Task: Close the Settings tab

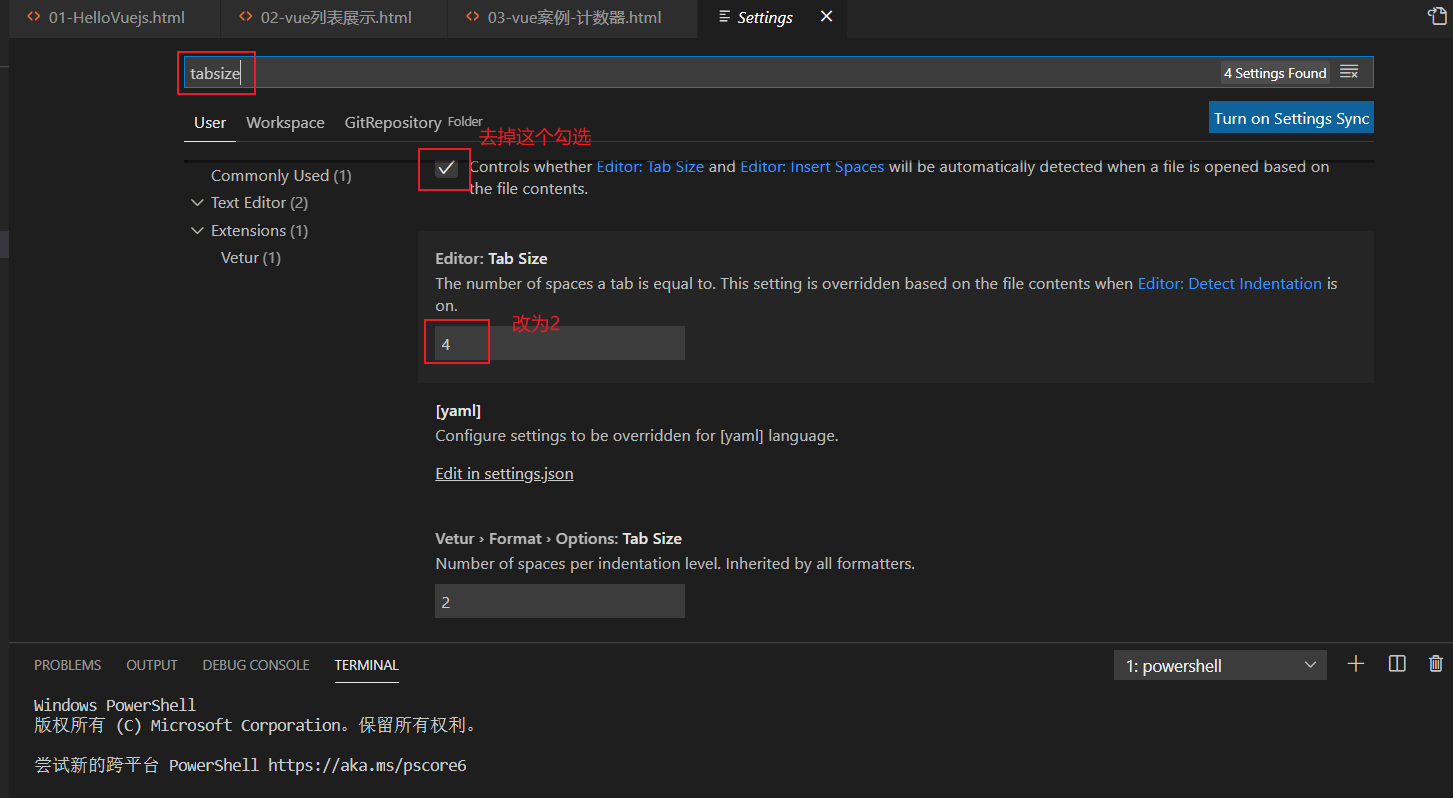Action: pyautogui.click(x=826, y=17)
